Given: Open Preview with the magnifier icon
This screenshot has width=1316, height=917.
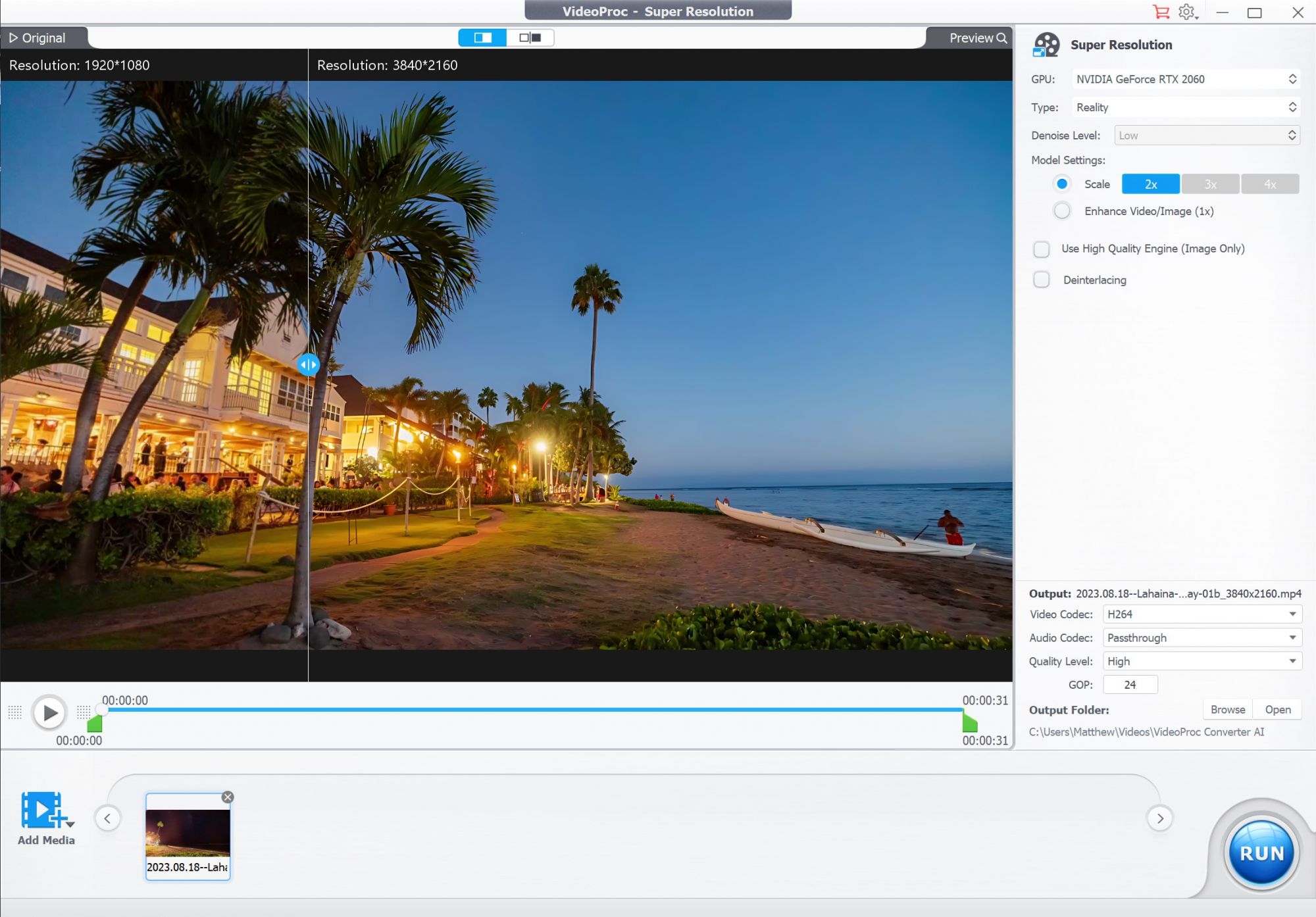Looking at the screenshot, I should tap(1002, 37).
